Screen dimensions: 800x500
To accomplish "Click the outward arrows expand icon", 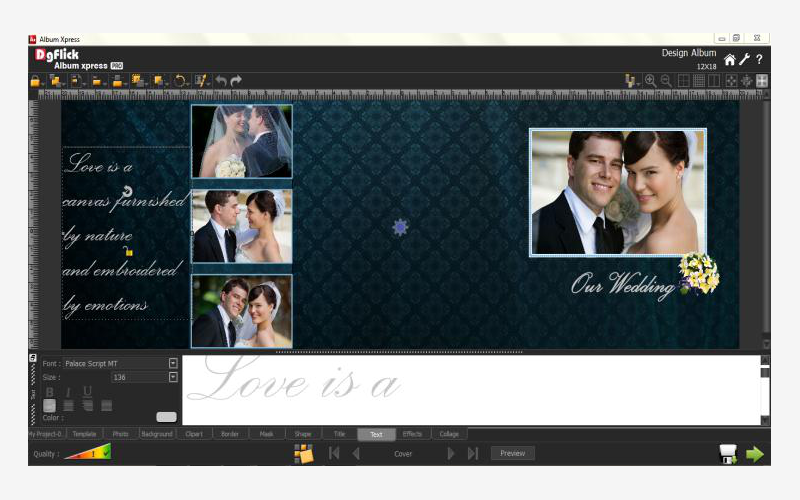I will click(x=746, y=81).
